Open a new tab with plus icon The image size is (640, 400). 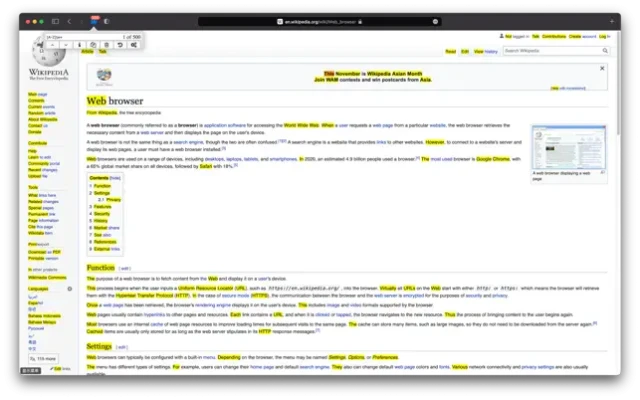pyautogui.click(x=611, y=21)
